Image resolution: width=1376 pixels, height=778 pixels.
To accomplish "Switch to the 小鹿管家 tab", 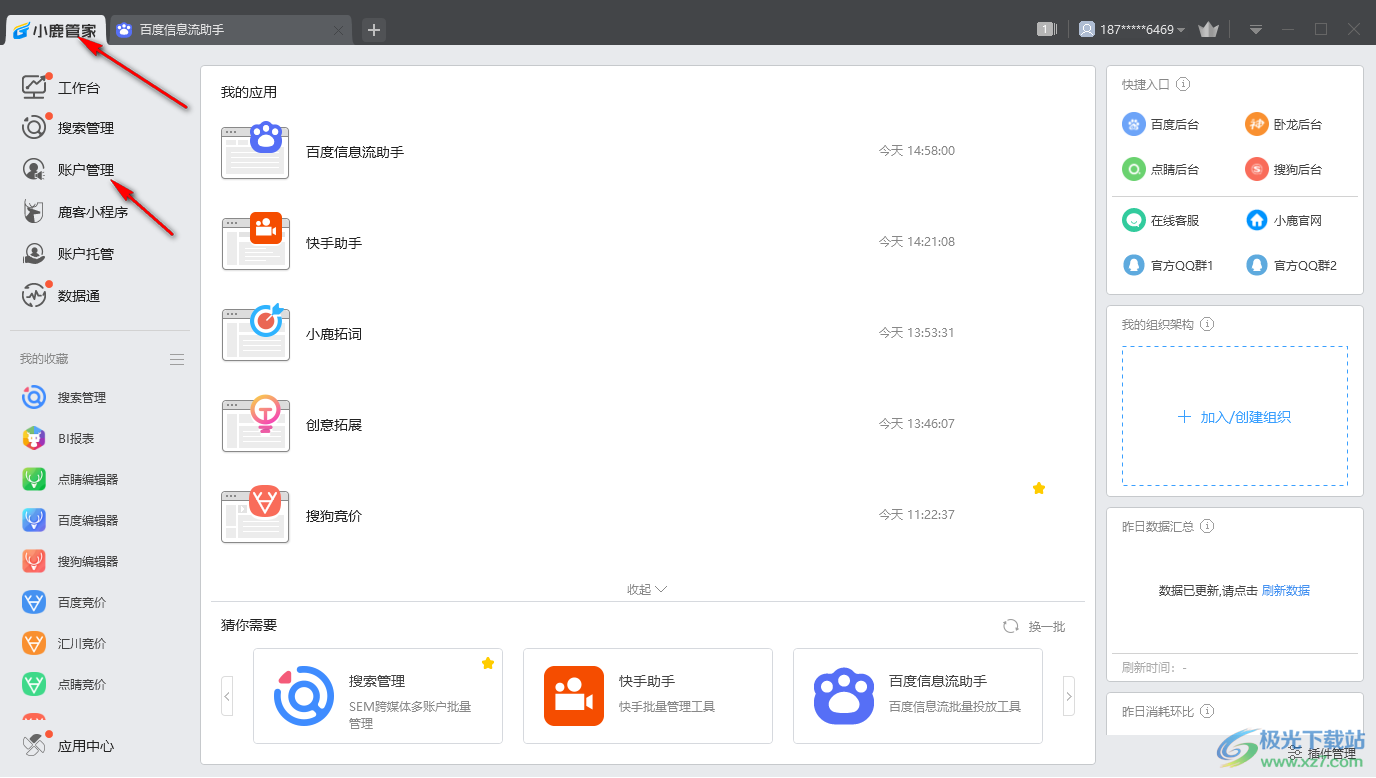I will (55, 30).
